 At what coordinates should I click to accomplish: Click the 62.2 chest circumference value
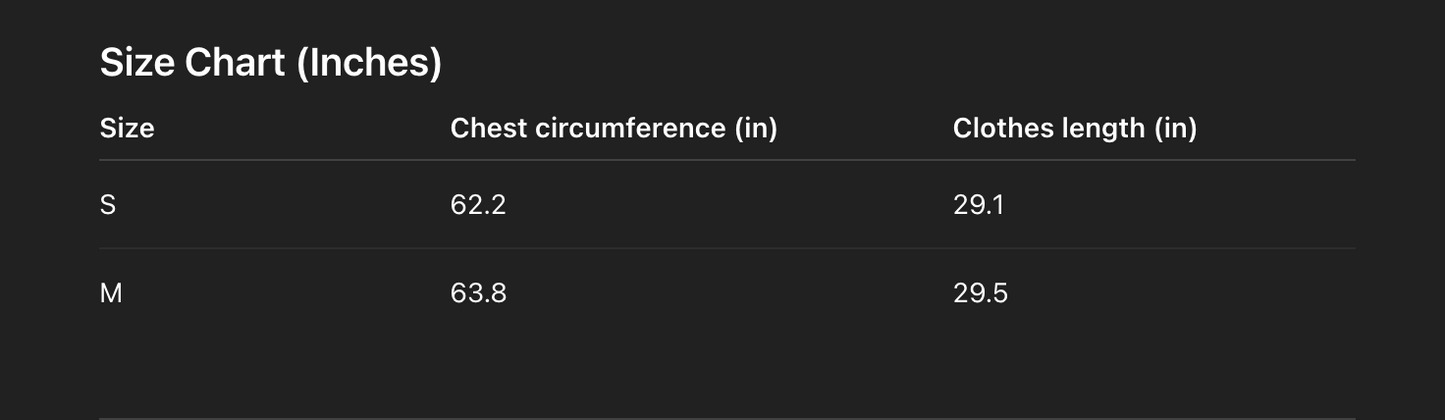[478, 205]
